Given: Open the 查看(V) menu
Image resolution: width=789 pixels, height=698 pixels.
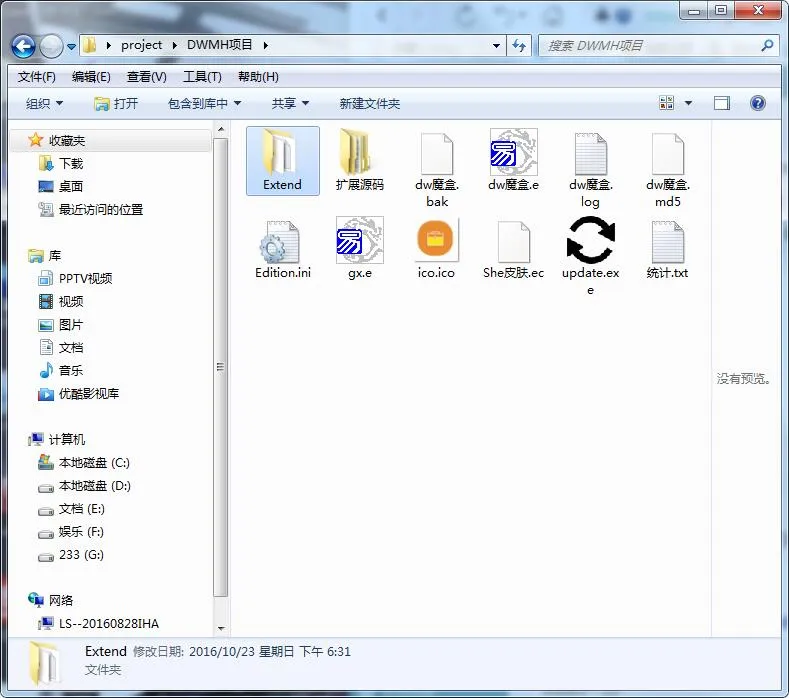Looking at the screenshot, I should (x=146, y=76).
